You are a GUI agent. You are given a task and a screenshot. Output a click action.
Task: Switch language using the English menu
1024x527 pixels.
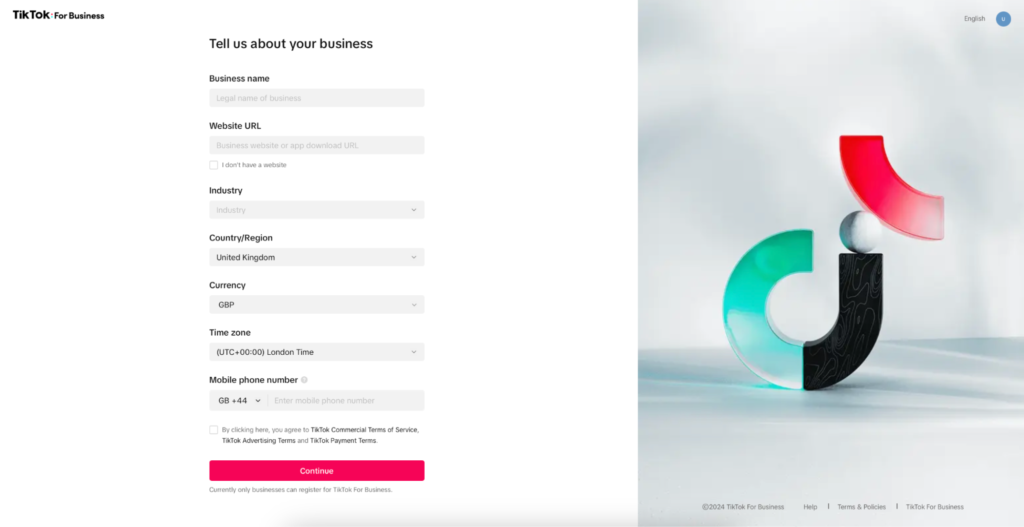tap(974, 19)
